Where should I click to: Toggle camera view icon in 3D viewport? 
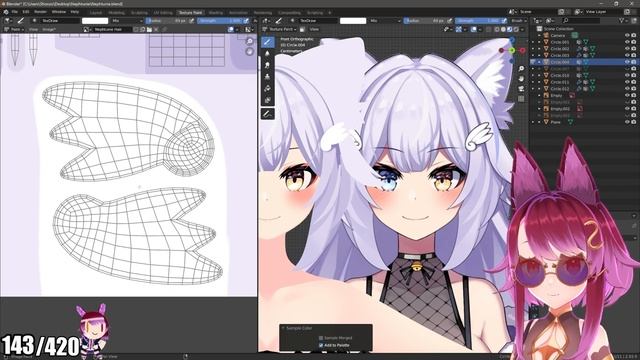(x=521, y=89)
